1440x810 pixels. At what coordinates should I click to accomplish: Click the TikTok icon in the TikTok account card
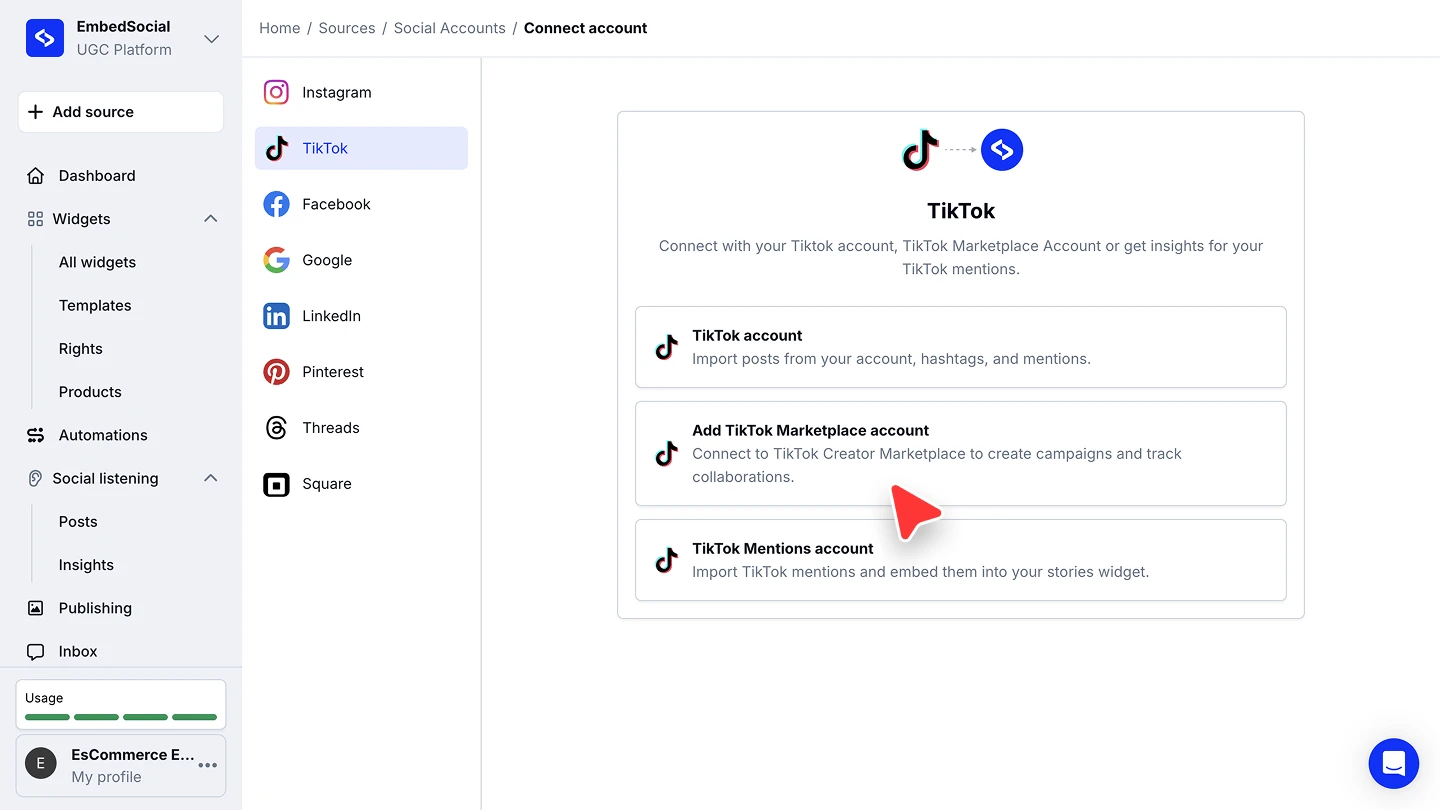pos(666,347)
